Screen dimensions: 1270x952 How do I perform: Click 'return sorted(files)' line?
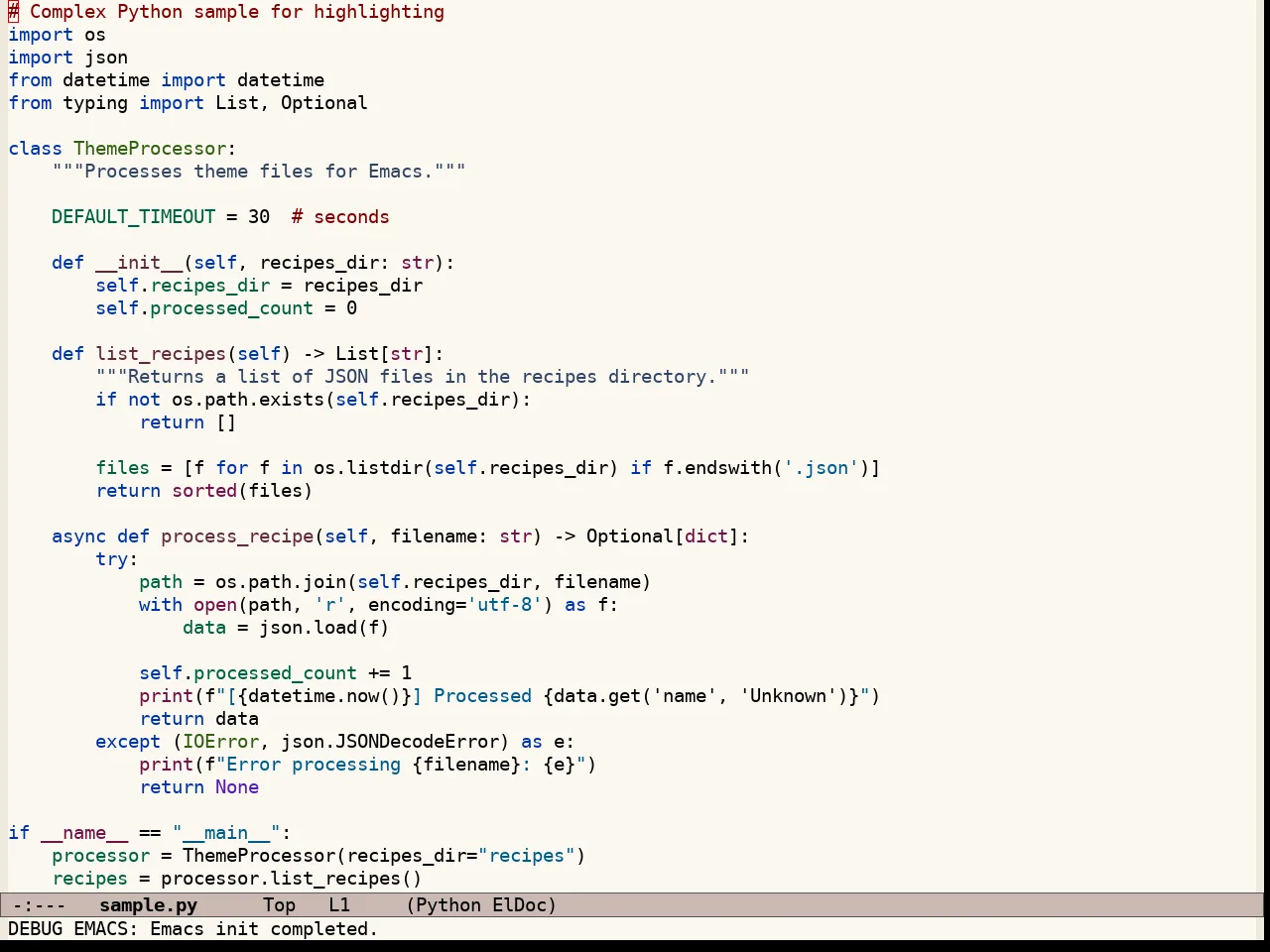[204, 491]
